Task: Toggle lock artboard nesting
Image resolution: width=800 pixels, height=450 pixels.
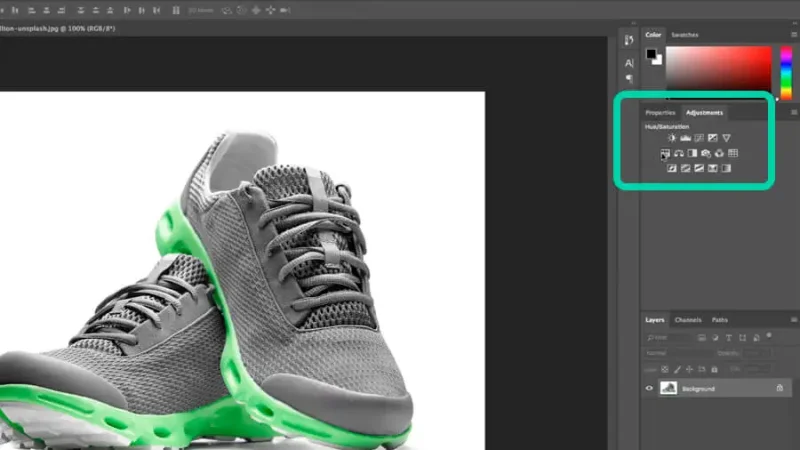Action: (x=702, y=369)
